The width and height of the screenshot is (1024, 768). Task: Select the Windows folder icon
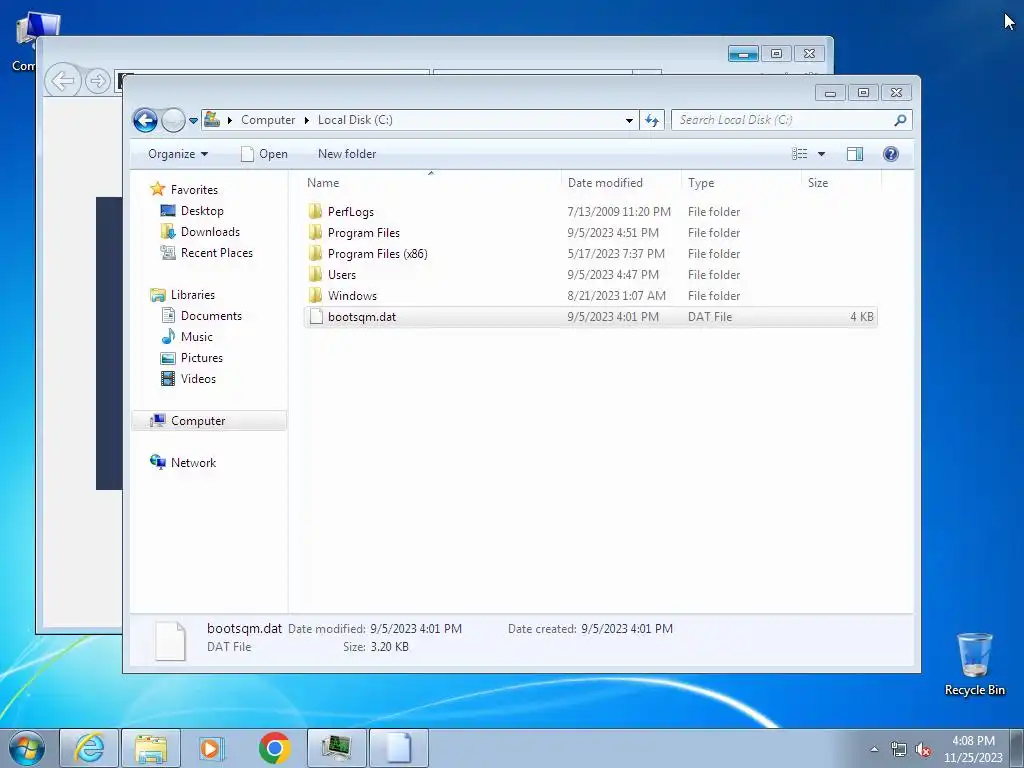tap(315, 295)
